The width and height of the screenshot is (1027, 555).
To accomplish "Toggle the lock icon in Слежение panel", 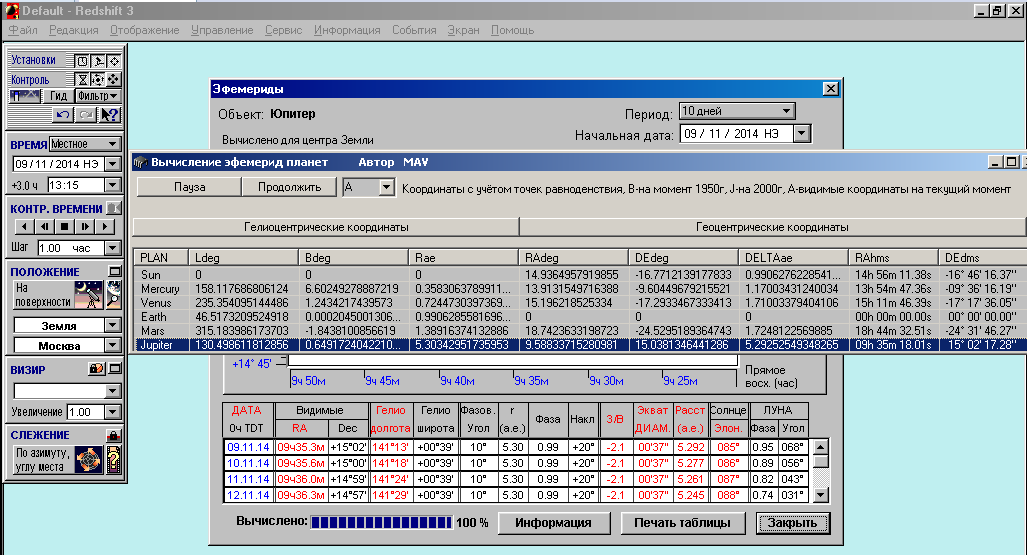I will pos(113,435).
